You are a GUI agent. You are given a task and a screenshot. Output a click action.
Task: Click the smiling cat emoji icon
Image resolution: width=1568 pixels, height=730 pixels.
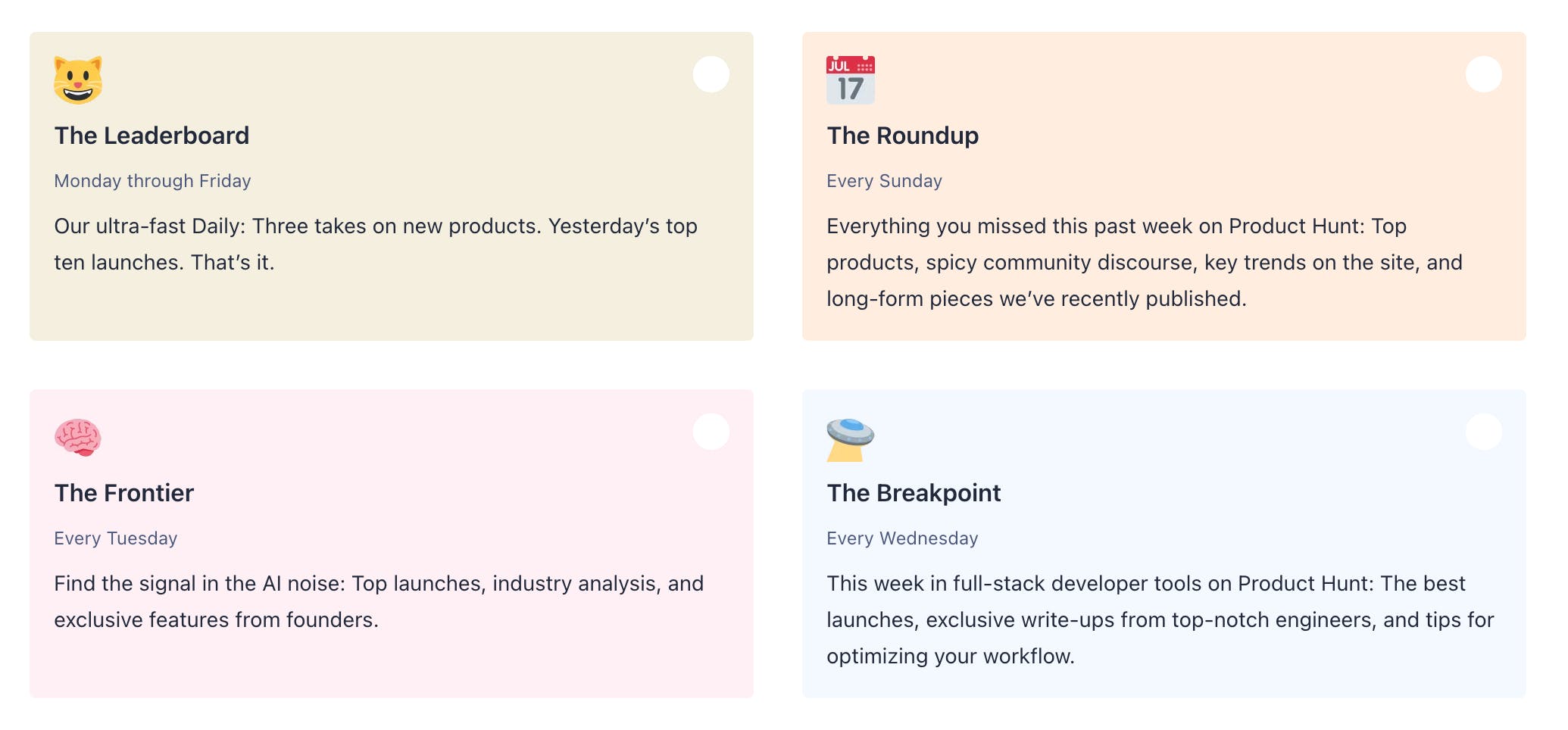point(78,80)
